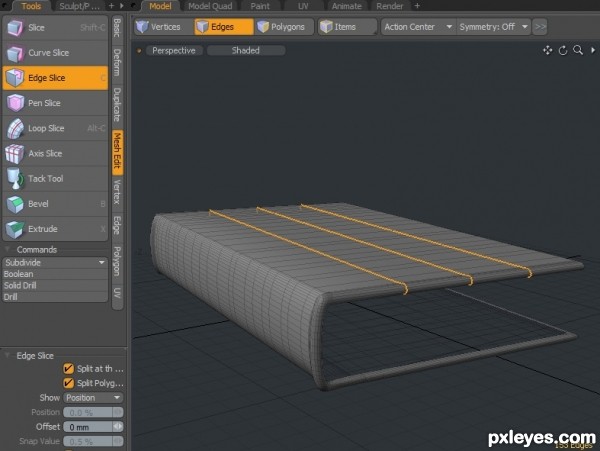600x451 pixels.
Task: Open the Duplicate vertical tab
Action: pos(117,105)
